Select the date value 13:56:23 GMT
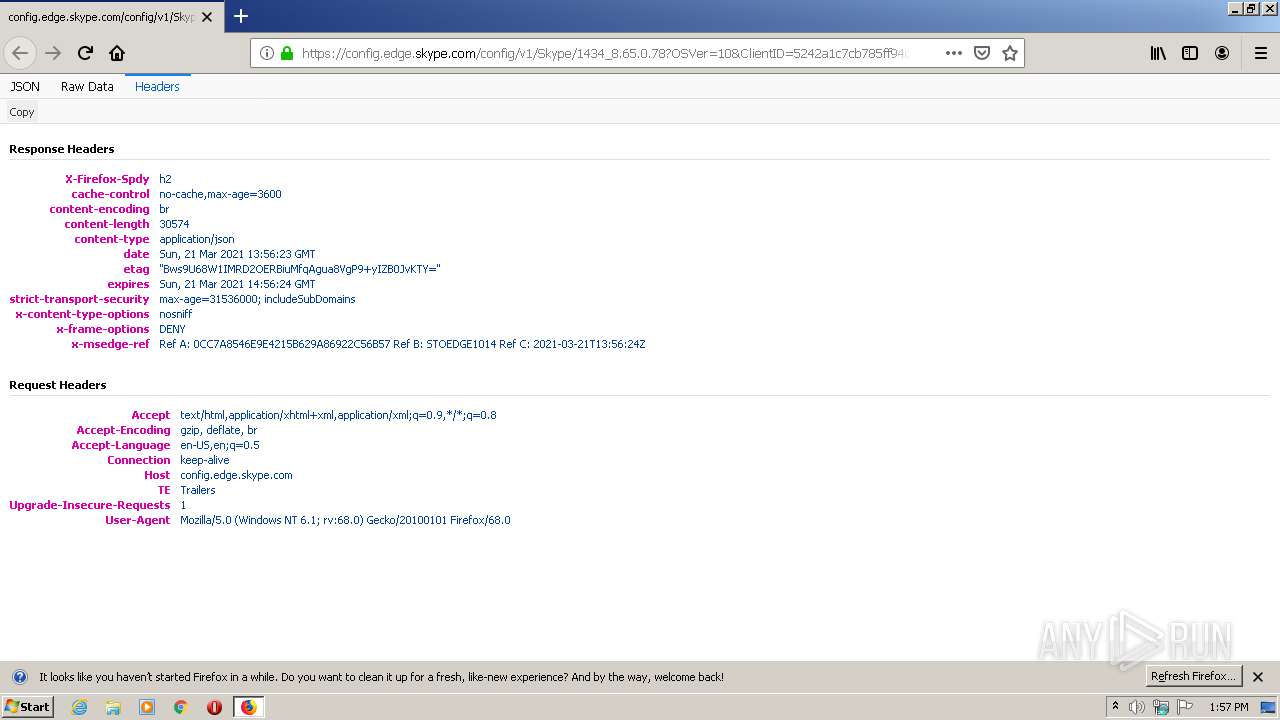 [237, 254]
